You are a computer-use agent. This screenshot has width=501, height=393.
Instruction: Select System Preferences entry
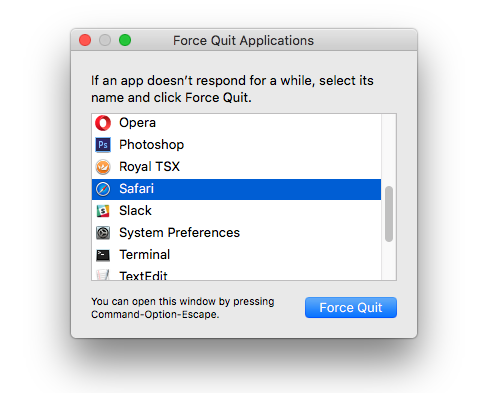[236, 233]
